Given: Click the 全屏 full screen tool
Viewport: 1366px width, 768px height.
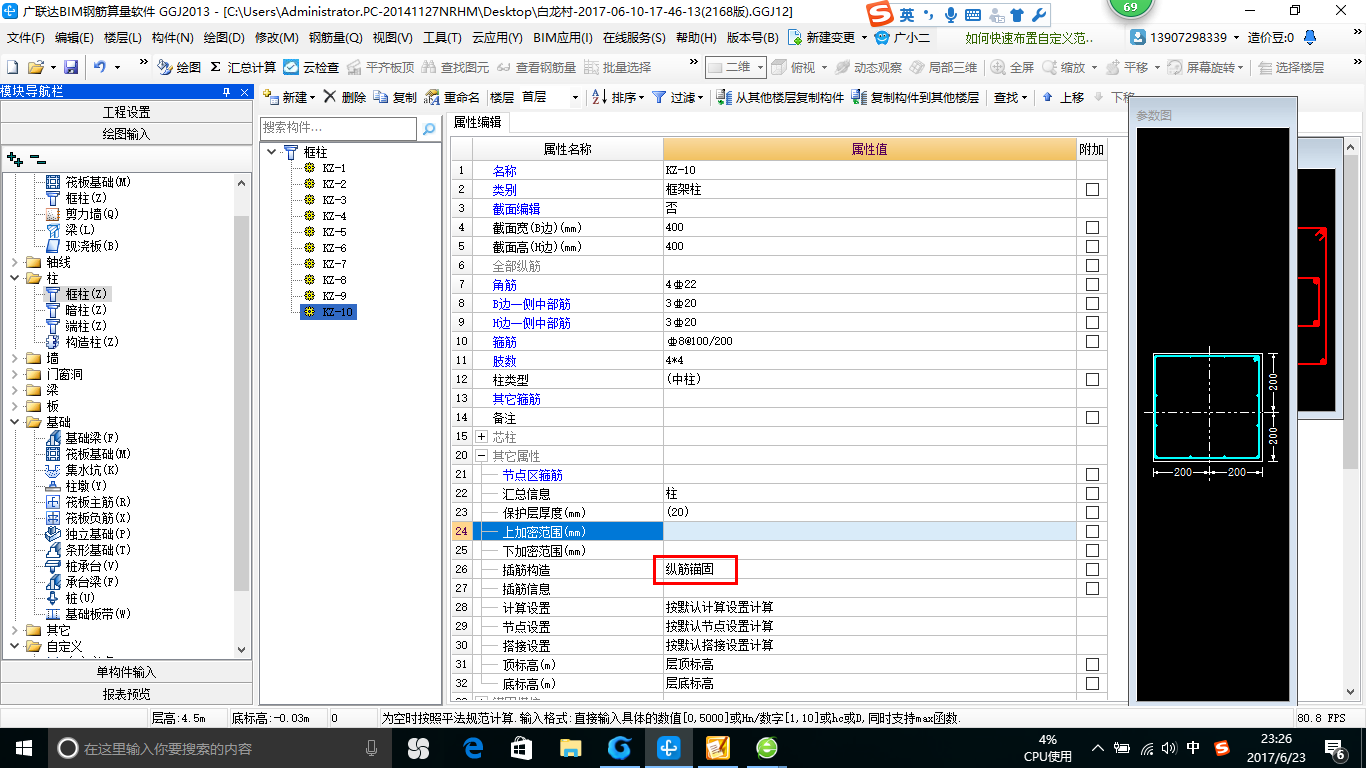Looking at the screenshot, I should point(1012,67).
